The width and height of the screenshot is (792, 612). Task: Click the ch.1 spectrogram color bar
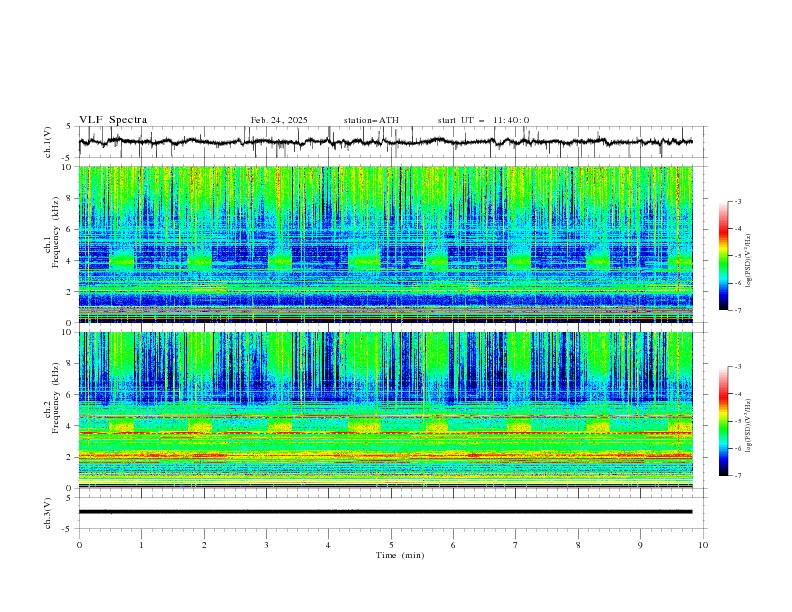(723, 256)
